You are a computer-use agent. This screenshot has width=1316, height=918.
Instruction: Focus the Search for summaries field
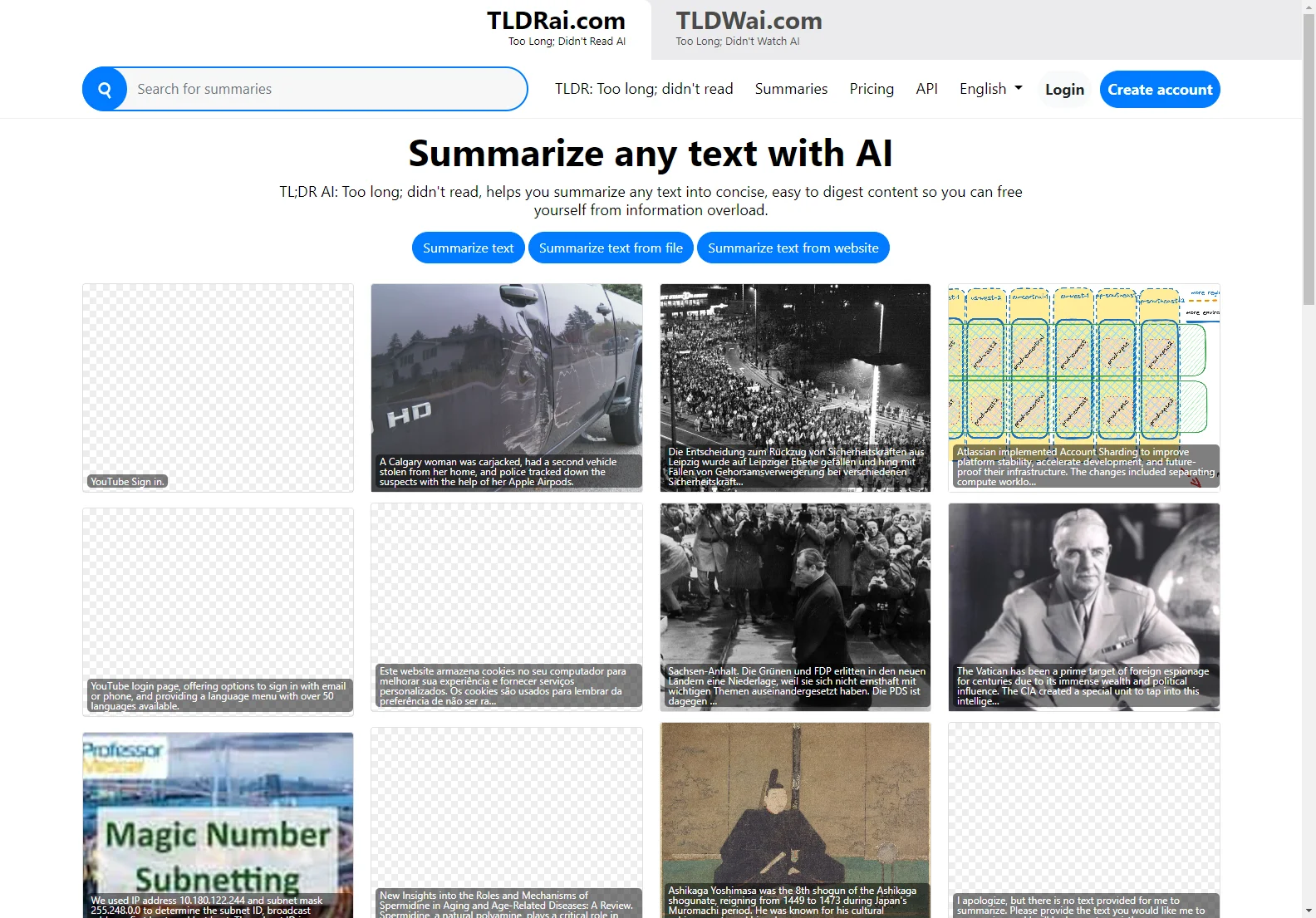coord(327,89)
